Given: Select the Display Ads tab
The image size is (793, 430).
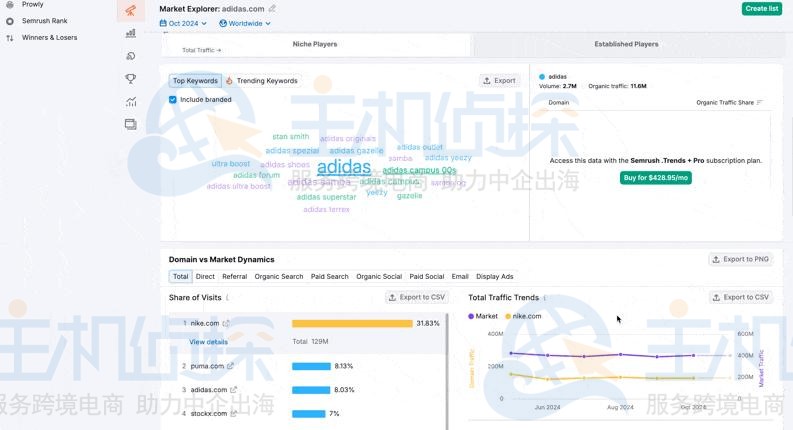Looking at the screenshot, I should pyautogui.click(x=495, y=277).
